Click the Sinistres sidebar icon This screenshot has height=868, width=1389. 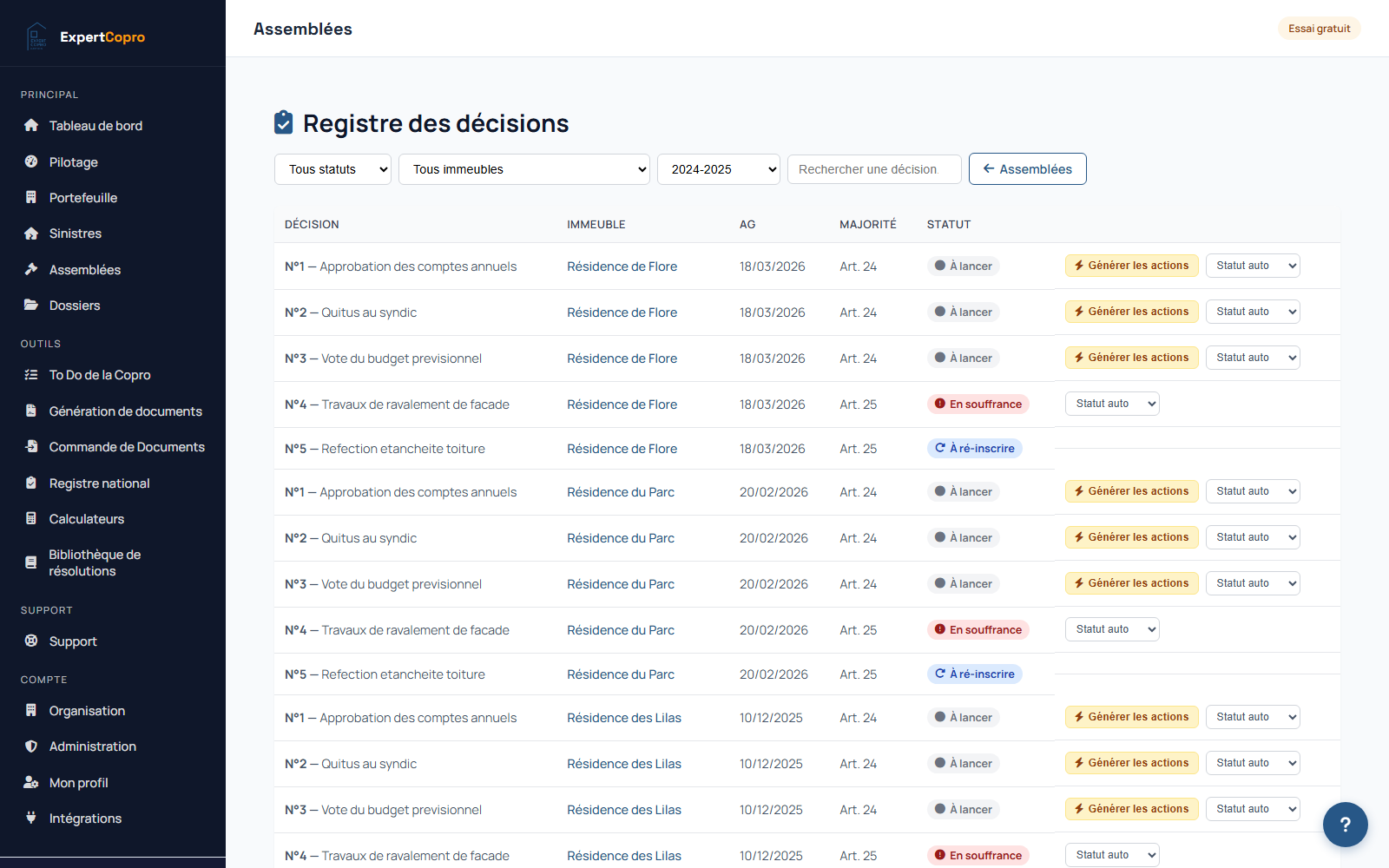31,233
